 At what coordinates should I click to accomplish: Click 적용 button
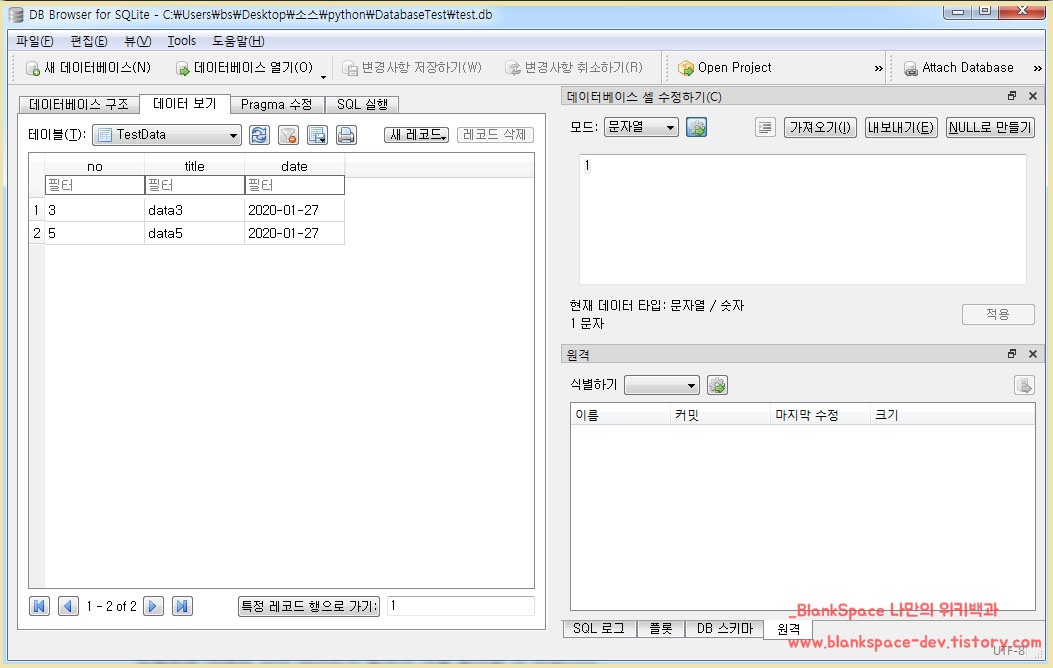(x=998, y=314)
